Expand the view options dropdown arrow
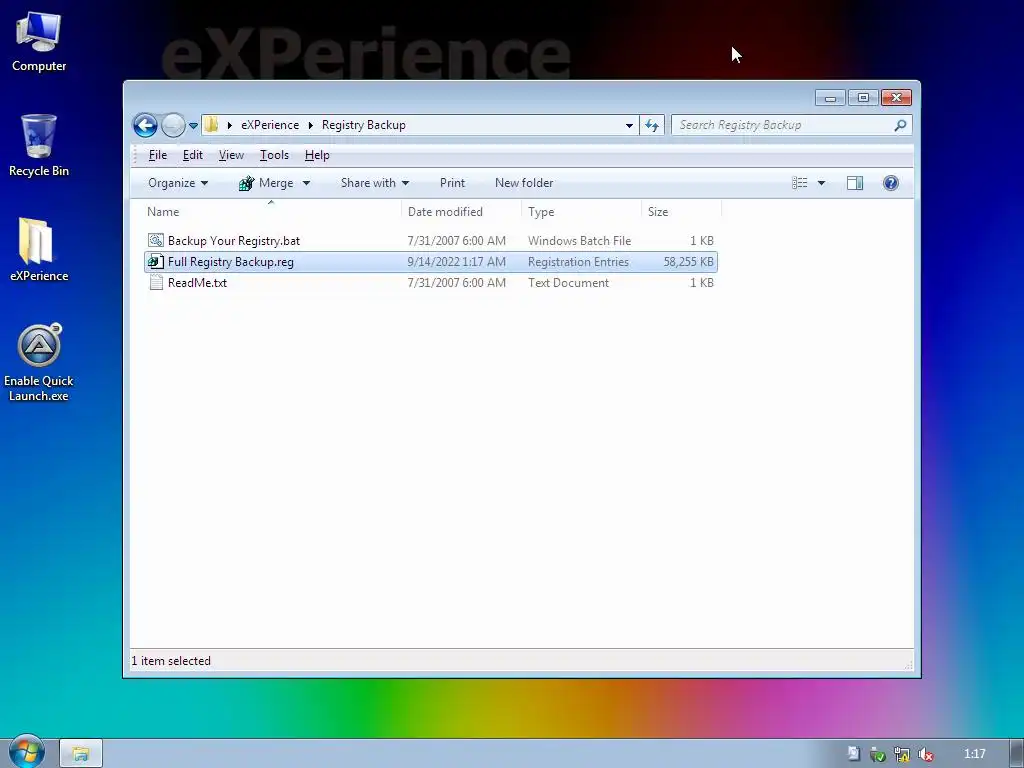 coord(822,184)
